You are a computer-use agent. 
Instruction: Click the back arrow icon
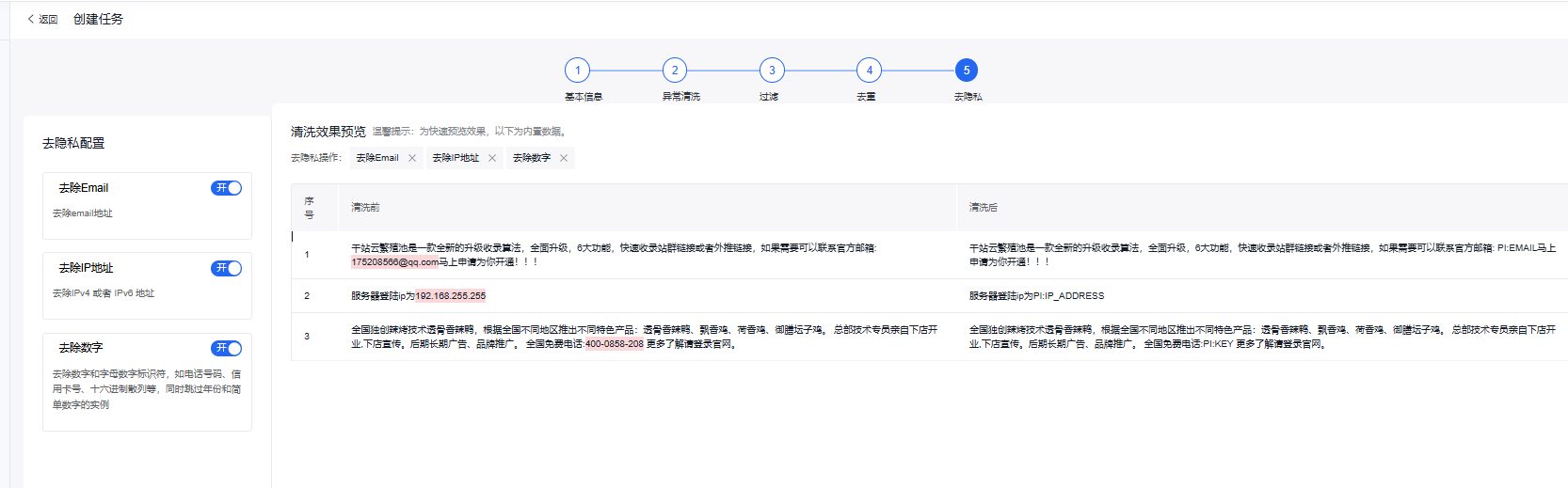(31, 19)
